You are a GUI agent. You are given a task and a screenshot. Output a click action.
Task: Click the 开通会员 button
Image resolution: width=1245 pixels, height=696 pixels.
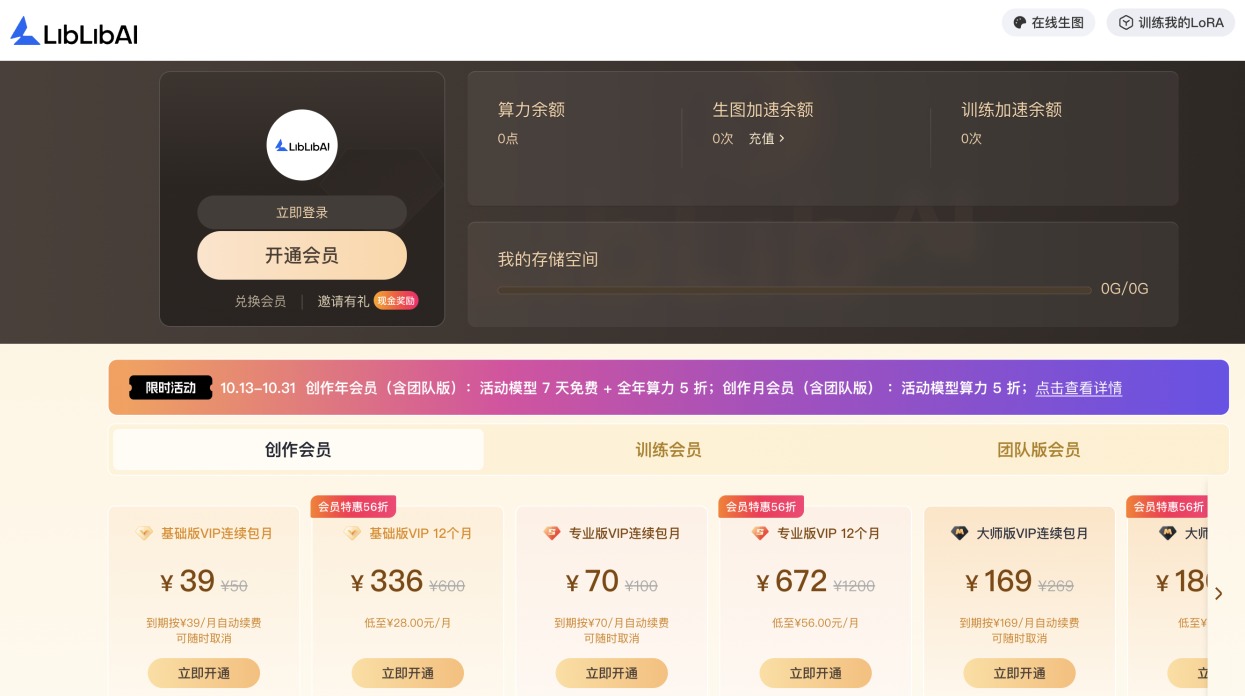pos(302,256)
